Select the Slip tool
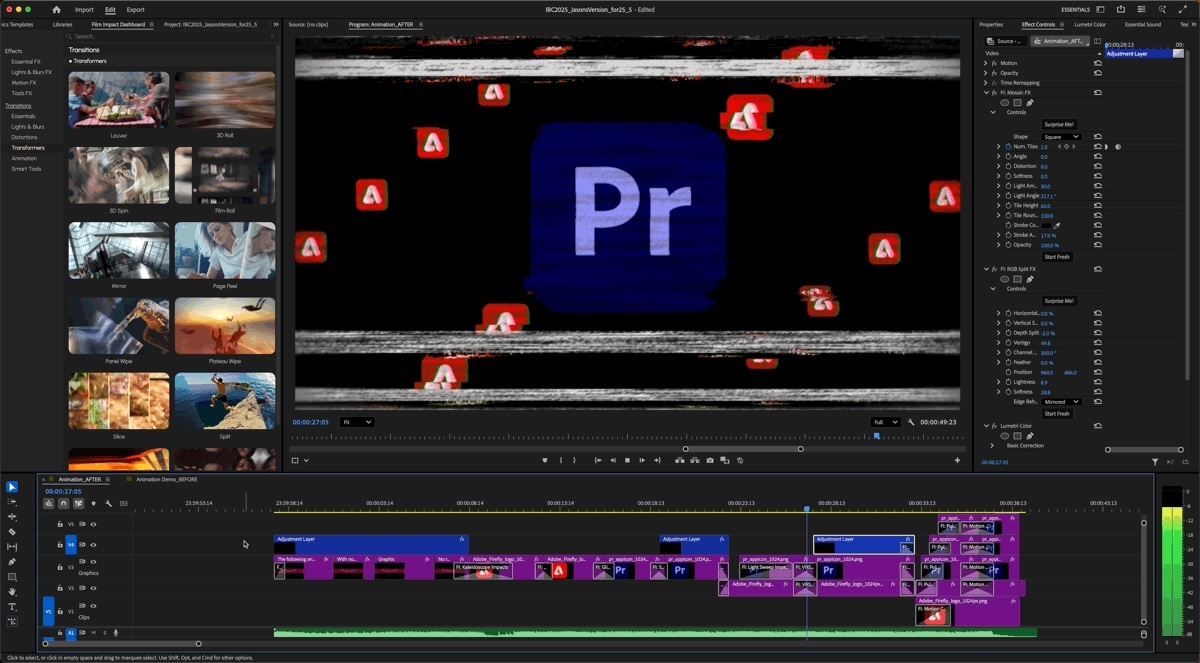The image size is (1200, 663). pyautogui.click(x=12, y=547)
